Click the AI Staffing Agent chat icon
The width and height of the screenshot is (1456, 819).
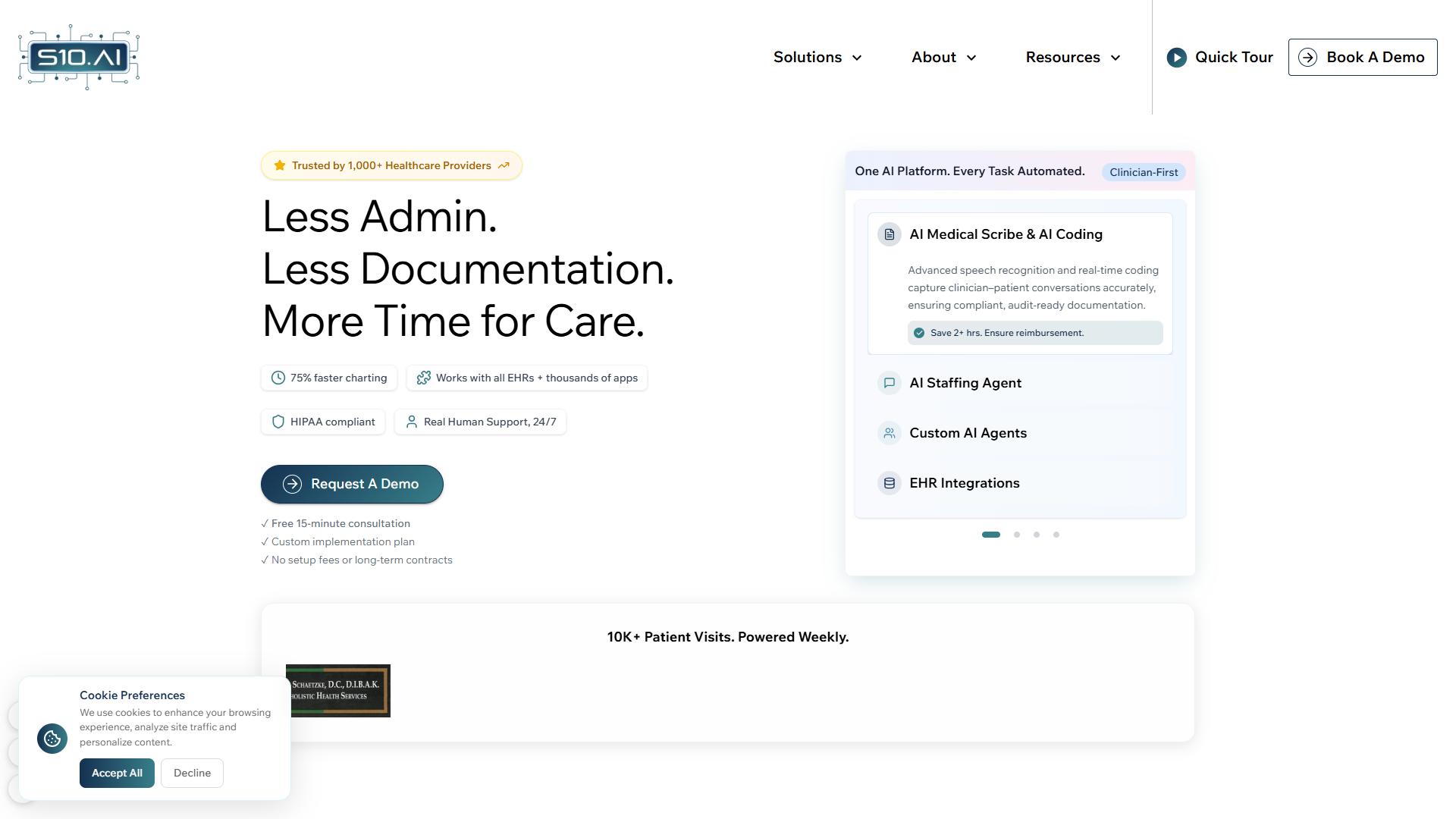click(x=889, y=383)
